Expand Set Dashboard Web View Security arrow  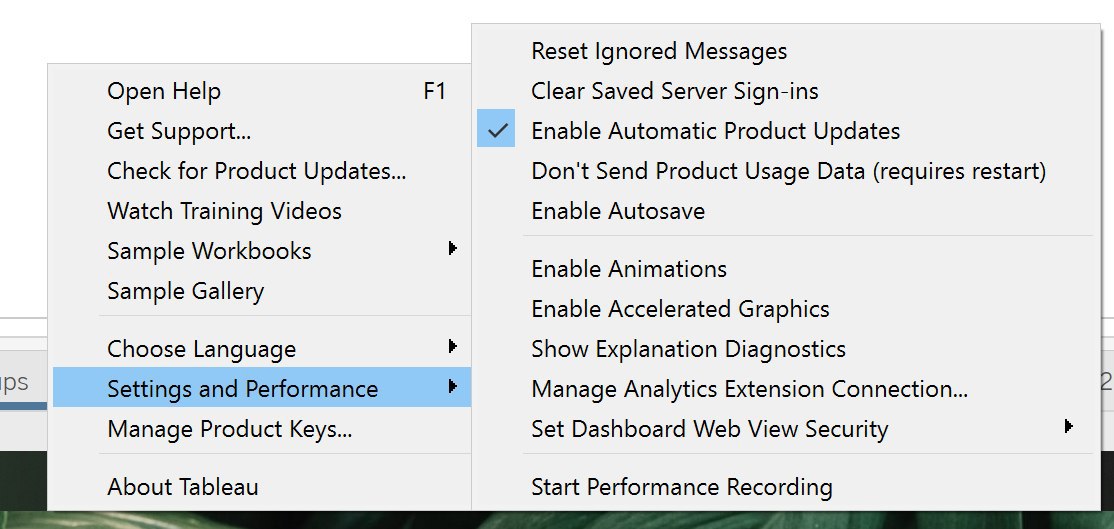click(x=1068, y=427)
